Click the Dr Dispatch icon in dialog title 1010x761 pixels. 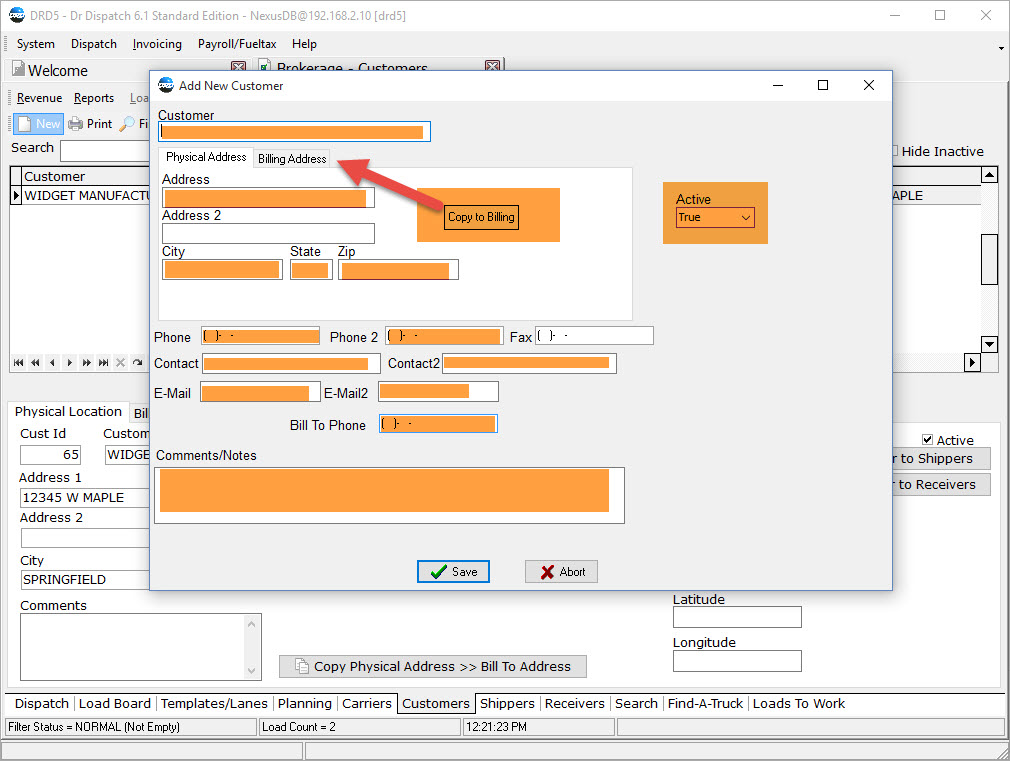click(x=166, y=85)
